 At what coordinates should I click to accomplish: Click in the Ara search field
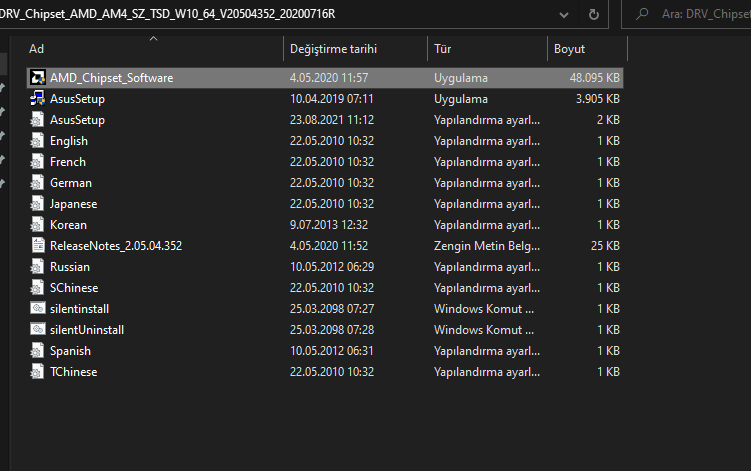tap(700, 15)
